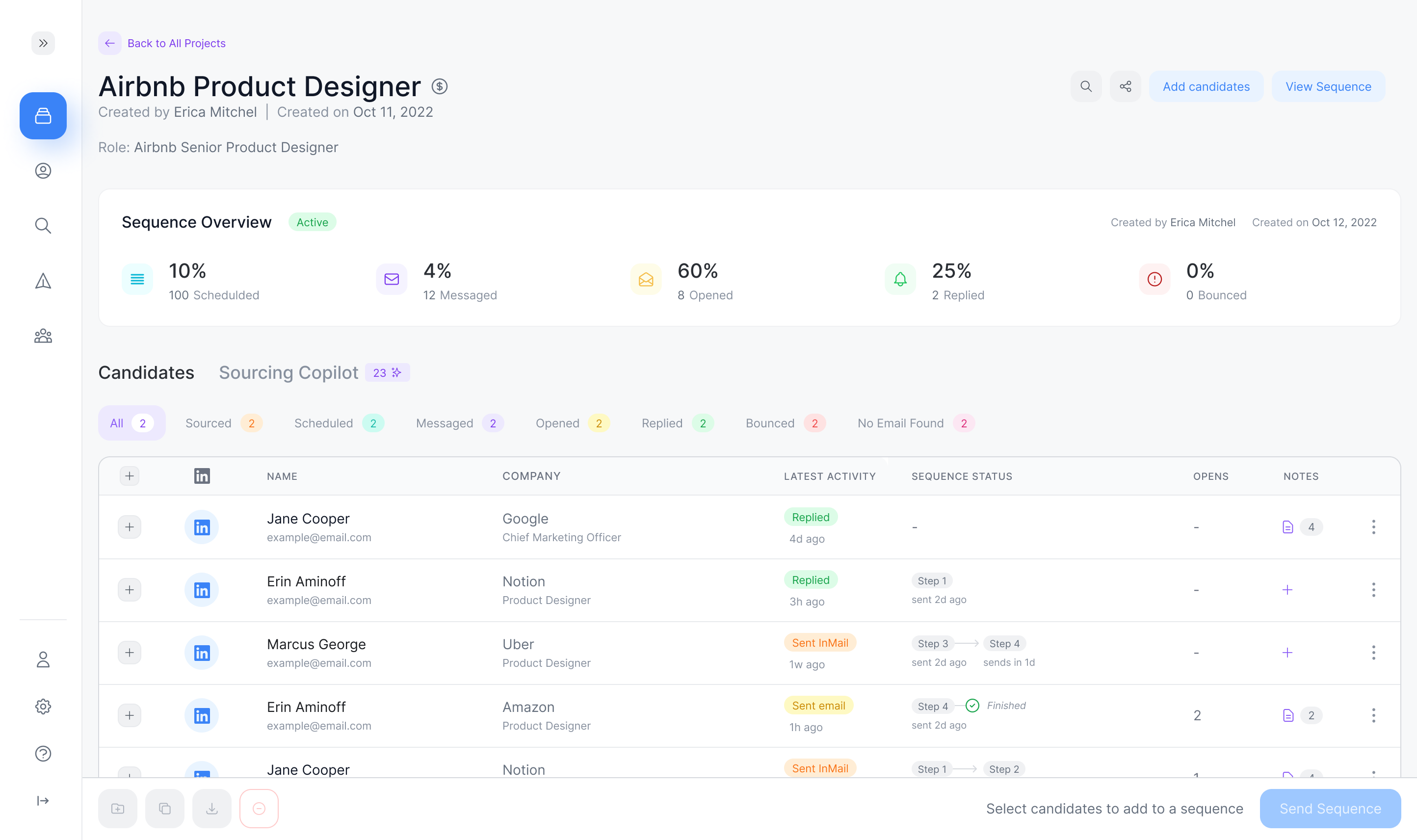This screenshot has width=1417, height=840.
Task: Click Marcus George name
Action: coord(316,644)
